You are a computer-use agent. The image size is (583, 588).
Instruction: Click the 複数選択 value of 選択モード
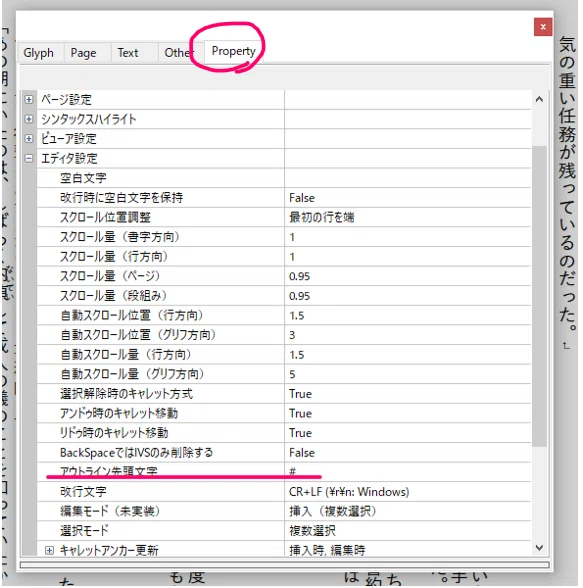[312, 531]
